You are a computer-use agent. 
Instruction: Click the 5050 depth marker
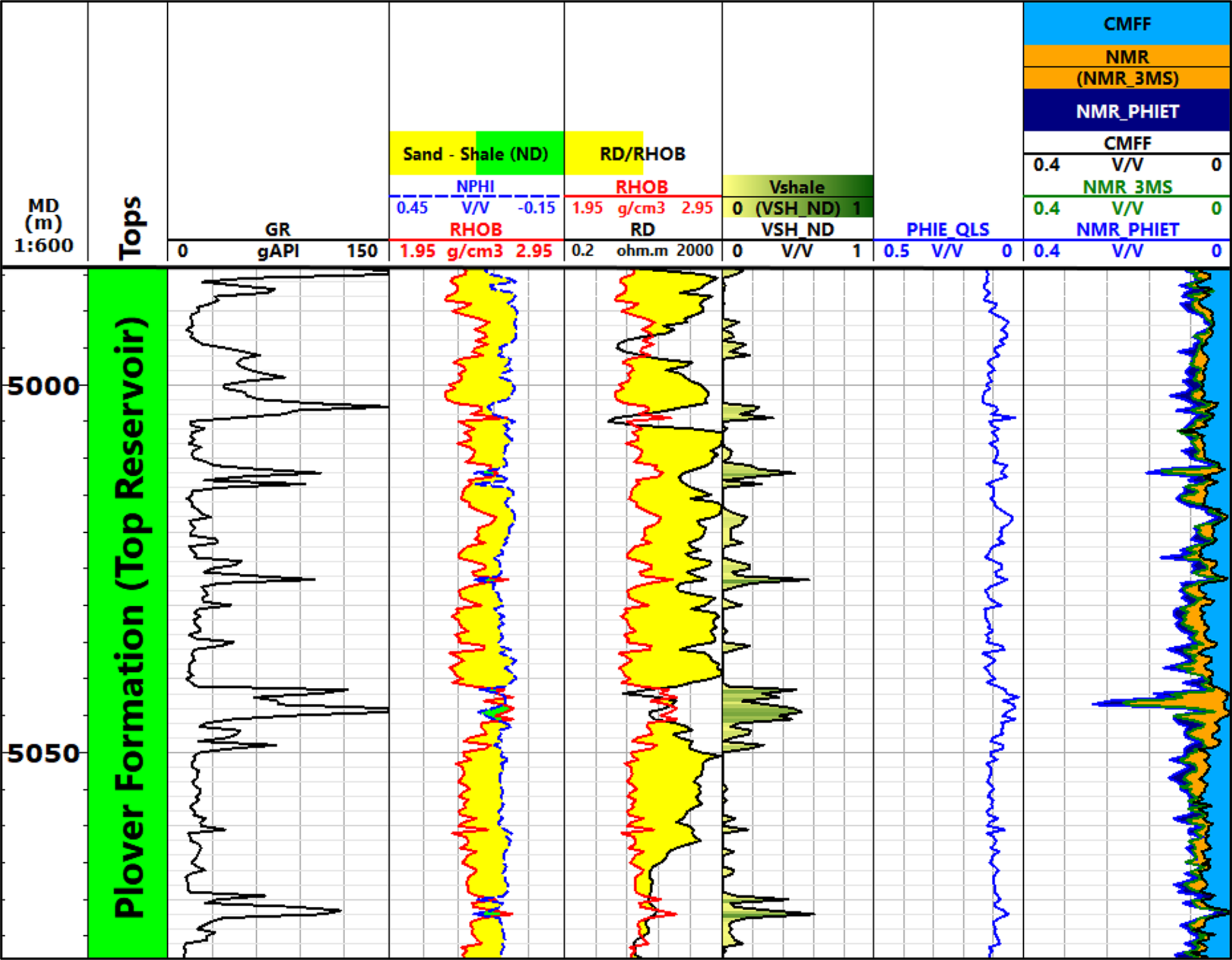42,753
